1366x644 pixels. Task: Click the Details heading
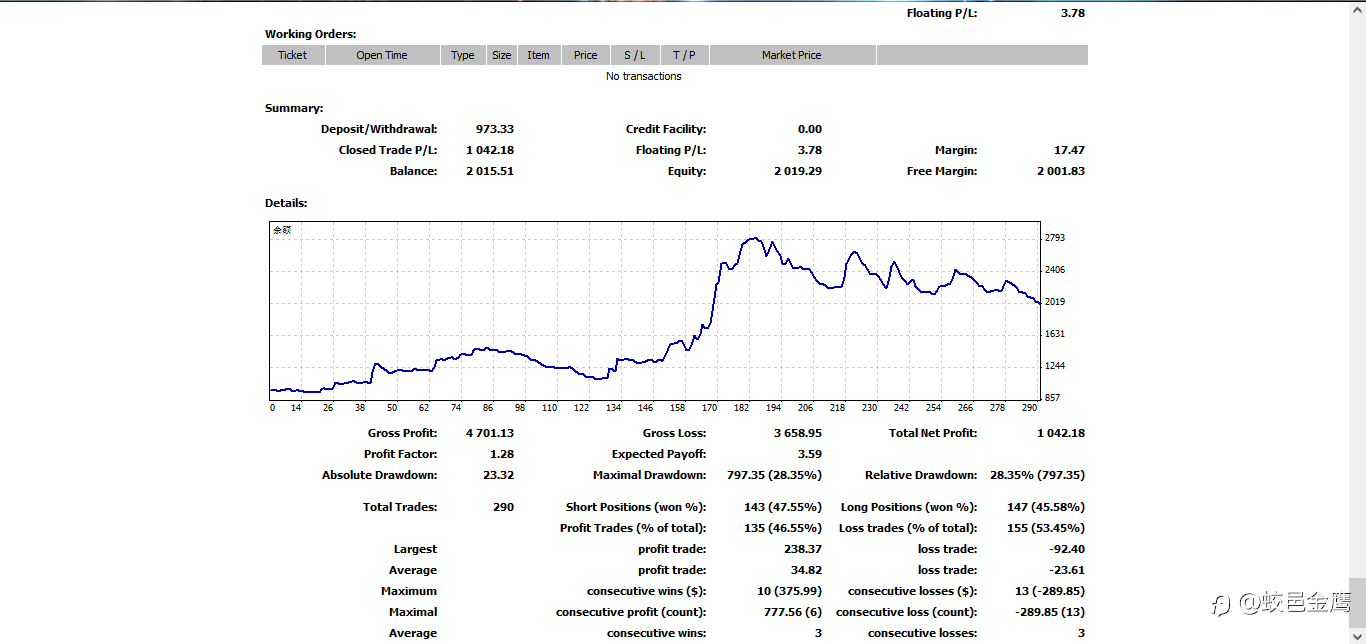286,203
